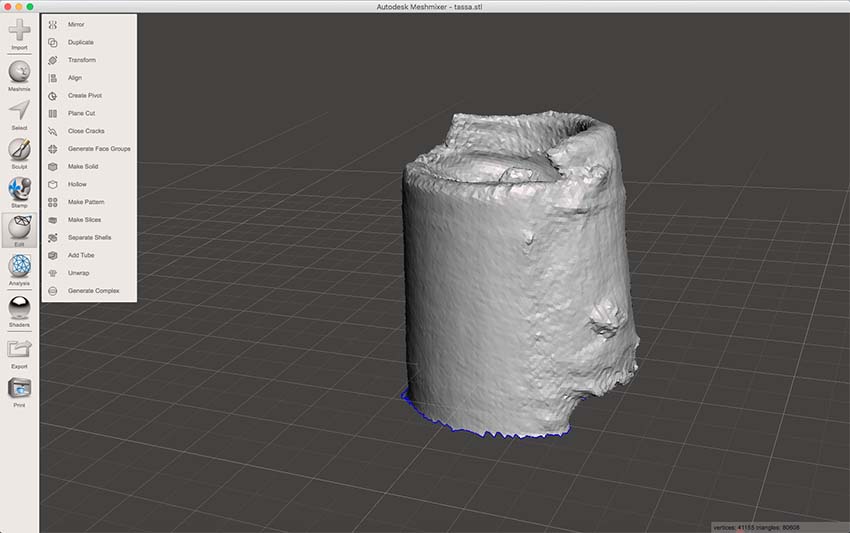The height and width of the screenshot is (533, 850).
Task: Choose Duplicate from the Edit menu
Action: (x=81, y=42)
